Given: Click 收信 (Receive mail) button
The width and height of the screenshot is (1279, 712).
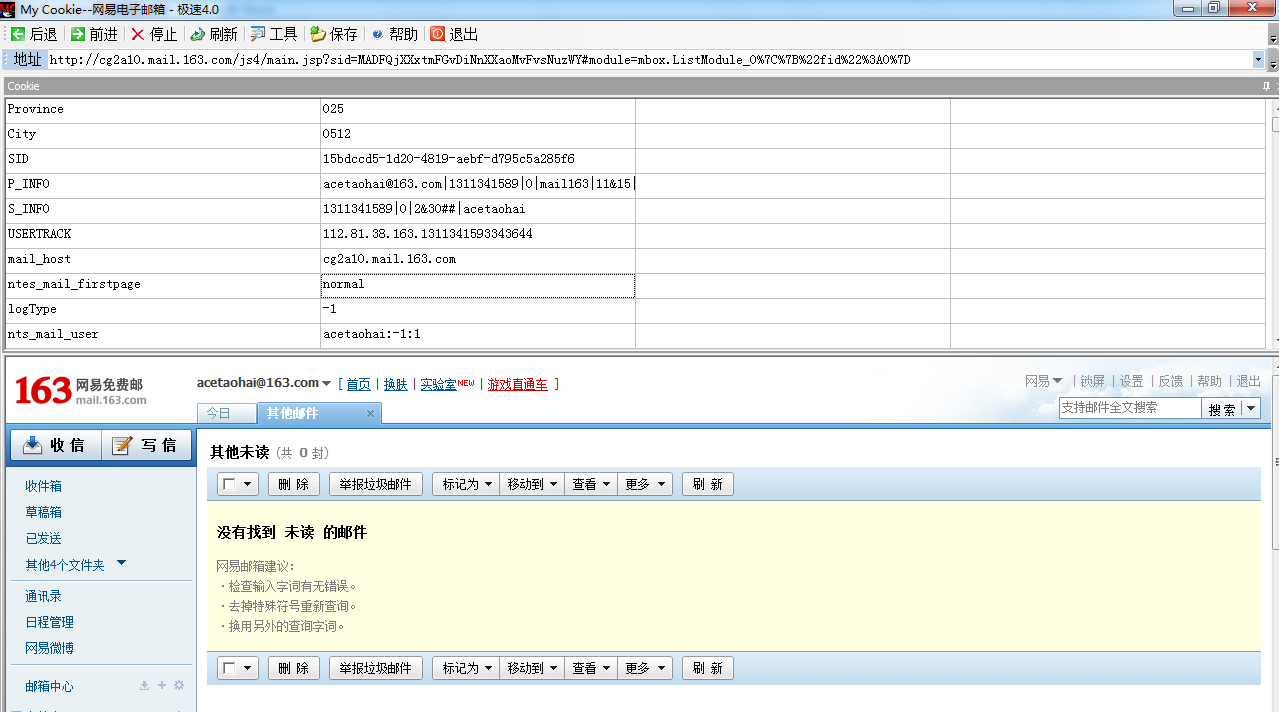Looking at the screenshot, I should (56, 445).
